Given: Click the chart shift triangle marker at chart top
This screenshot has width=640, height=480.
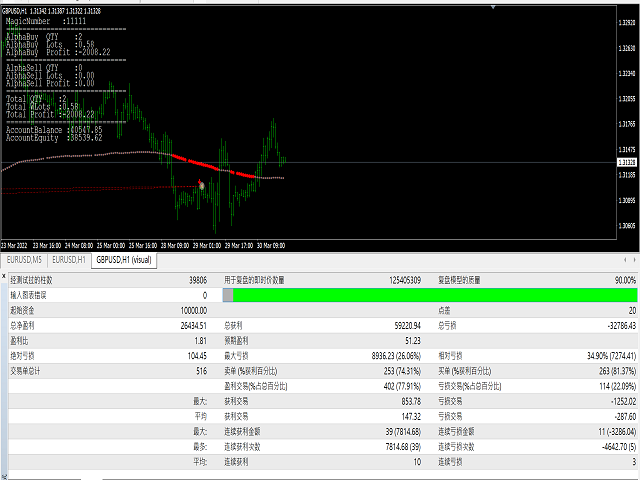Looking at the screenshot, I should (x=493, y=7).
